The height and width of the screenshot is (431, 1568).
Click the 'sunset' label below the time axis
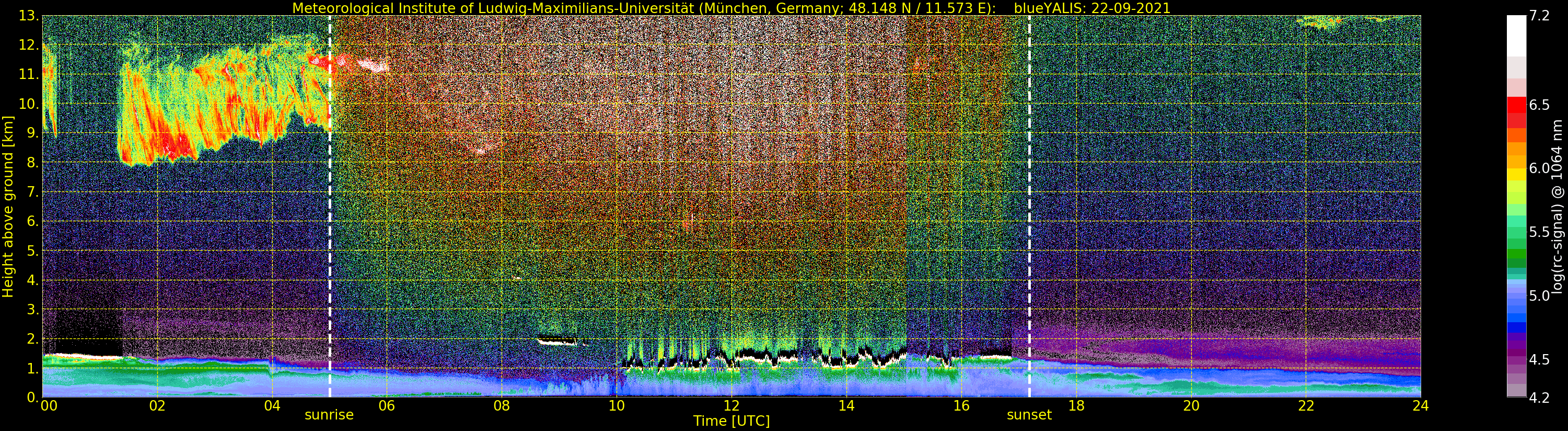tap(1029, 415)
